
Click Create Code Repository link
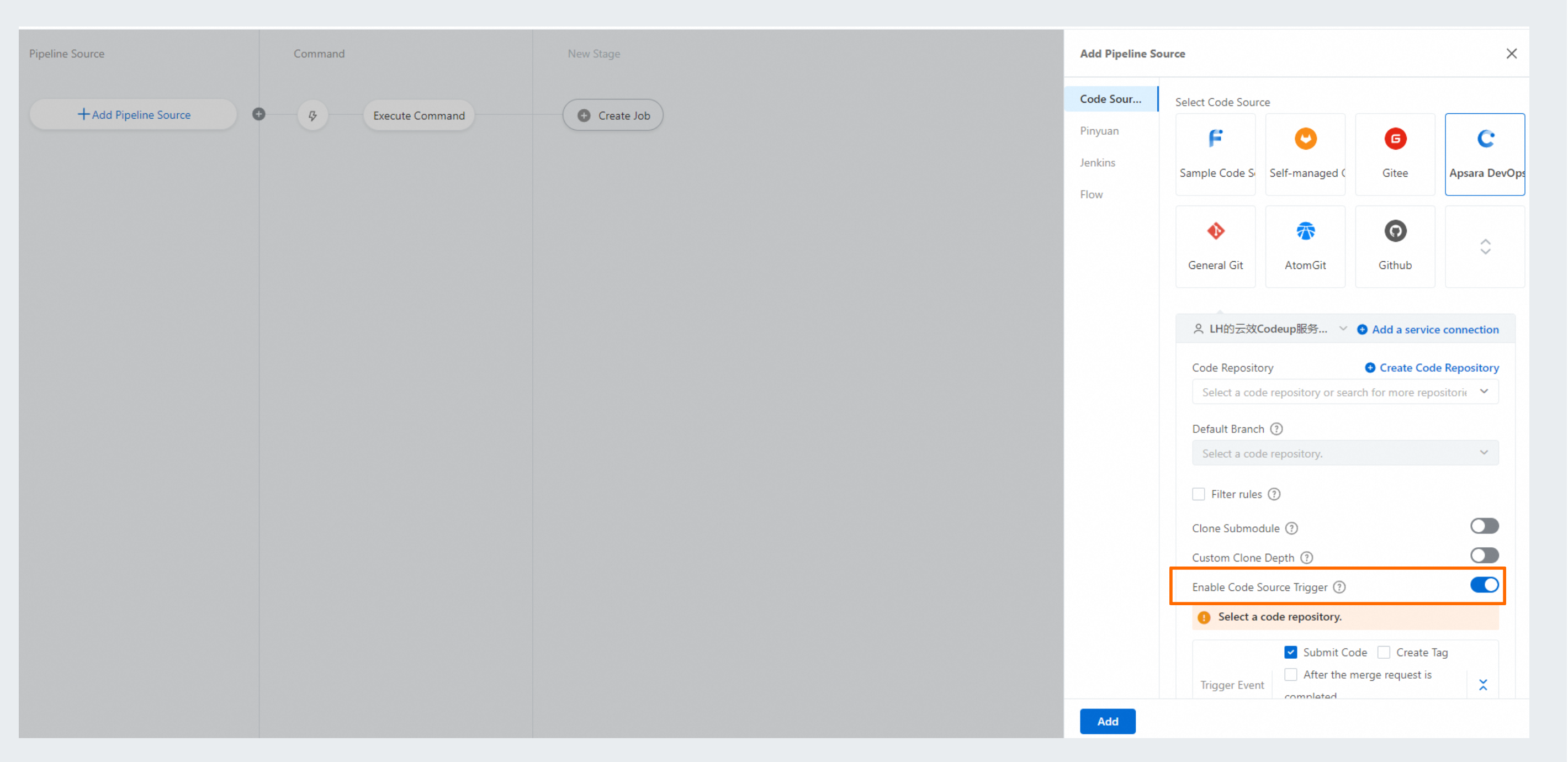pos(1432,368)
